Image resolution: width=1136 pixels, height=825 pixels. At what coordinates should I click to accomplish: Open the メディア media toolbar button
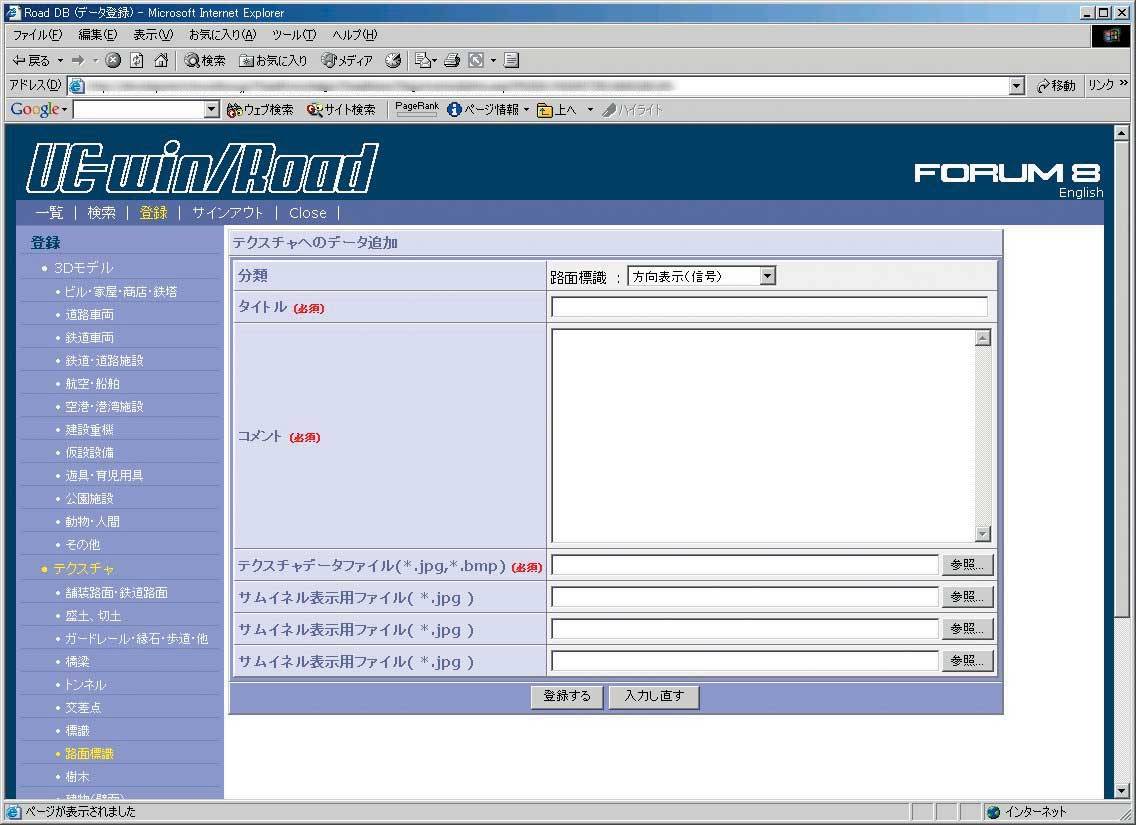[347, 60]
